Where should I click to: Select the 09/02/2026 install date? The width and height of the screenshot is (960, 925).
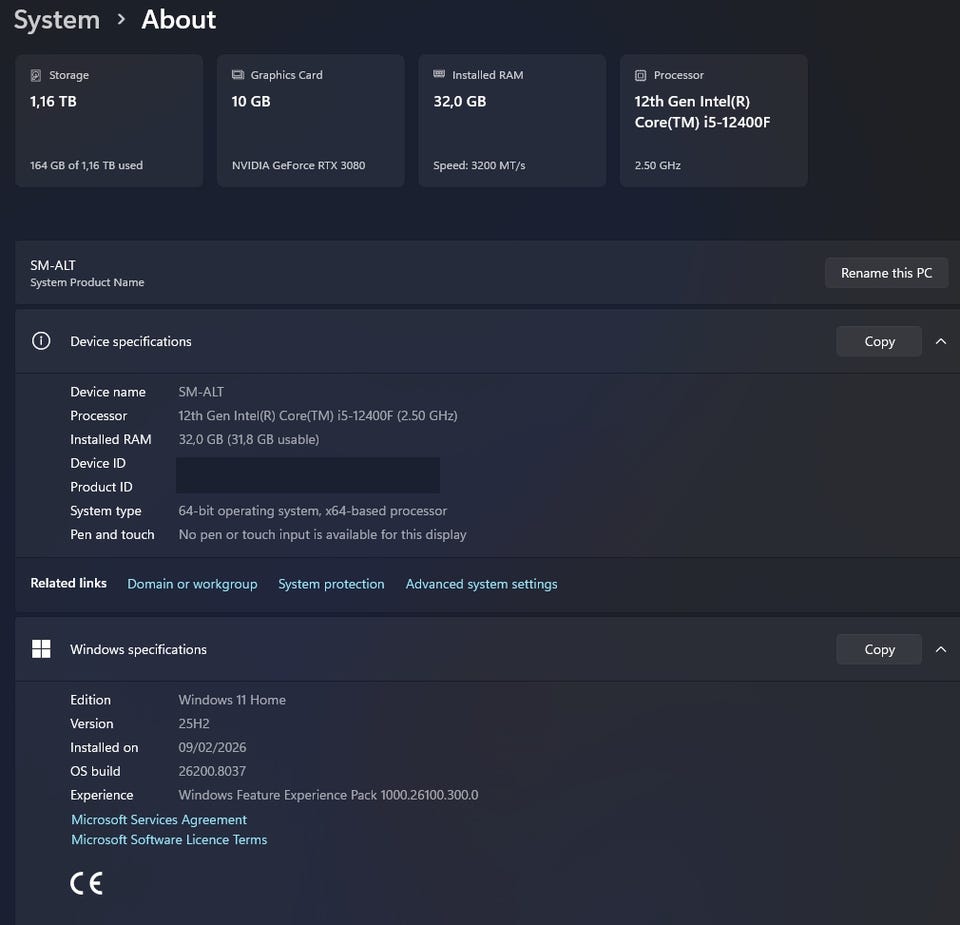point(212,747)
